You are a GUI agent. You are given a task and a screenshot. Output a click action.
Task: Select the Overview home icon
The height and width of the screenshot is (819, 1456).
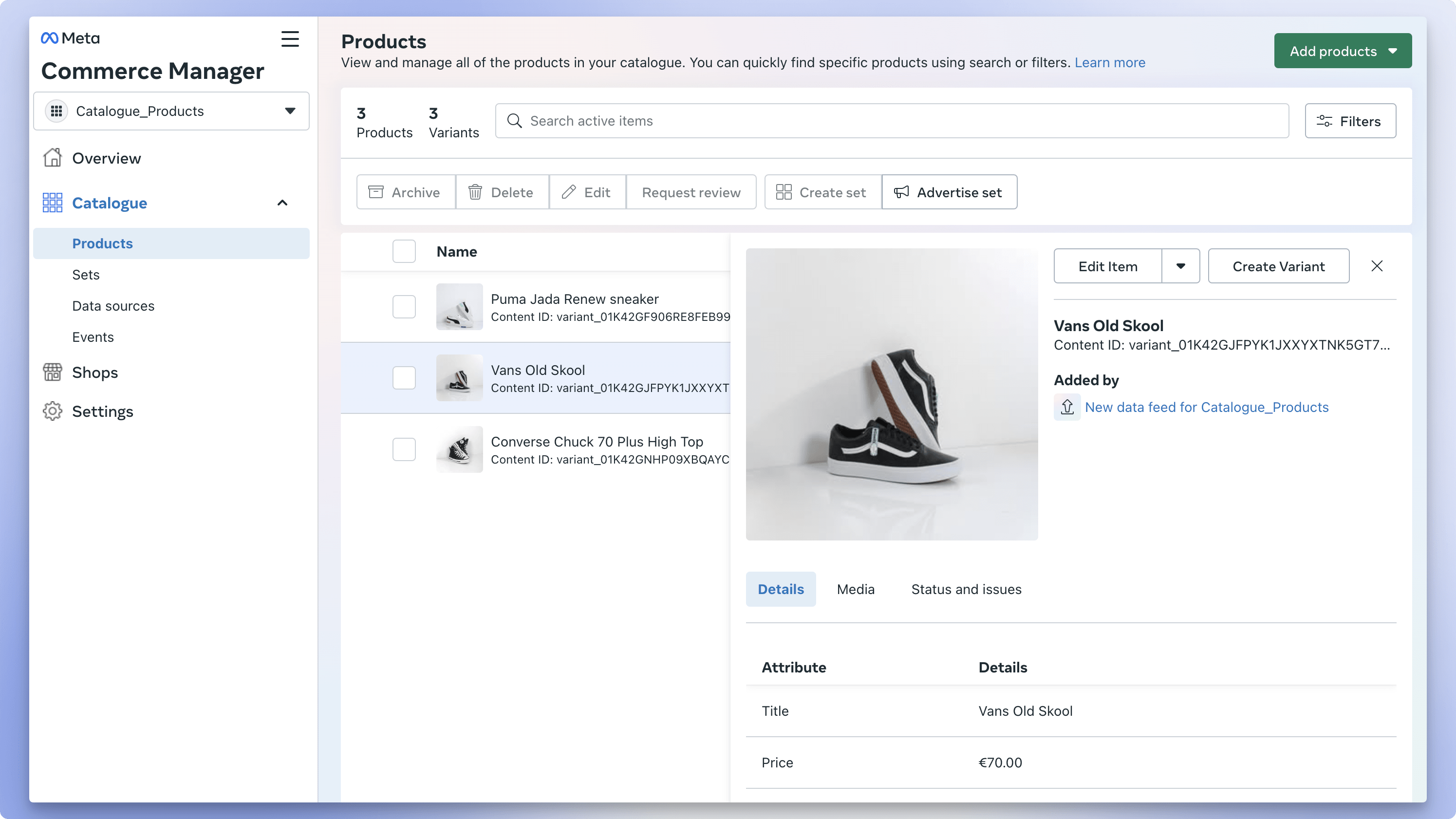click(x=53, y=158)
